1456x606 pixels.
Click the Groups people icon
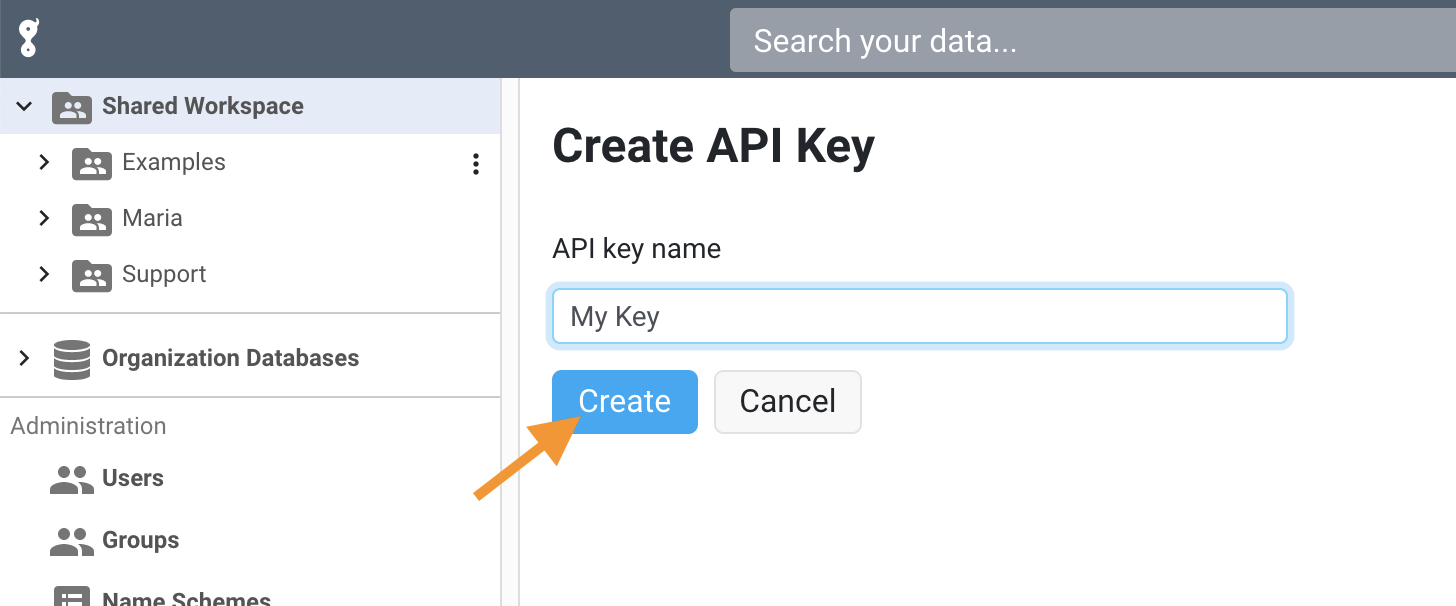point(71,541)
